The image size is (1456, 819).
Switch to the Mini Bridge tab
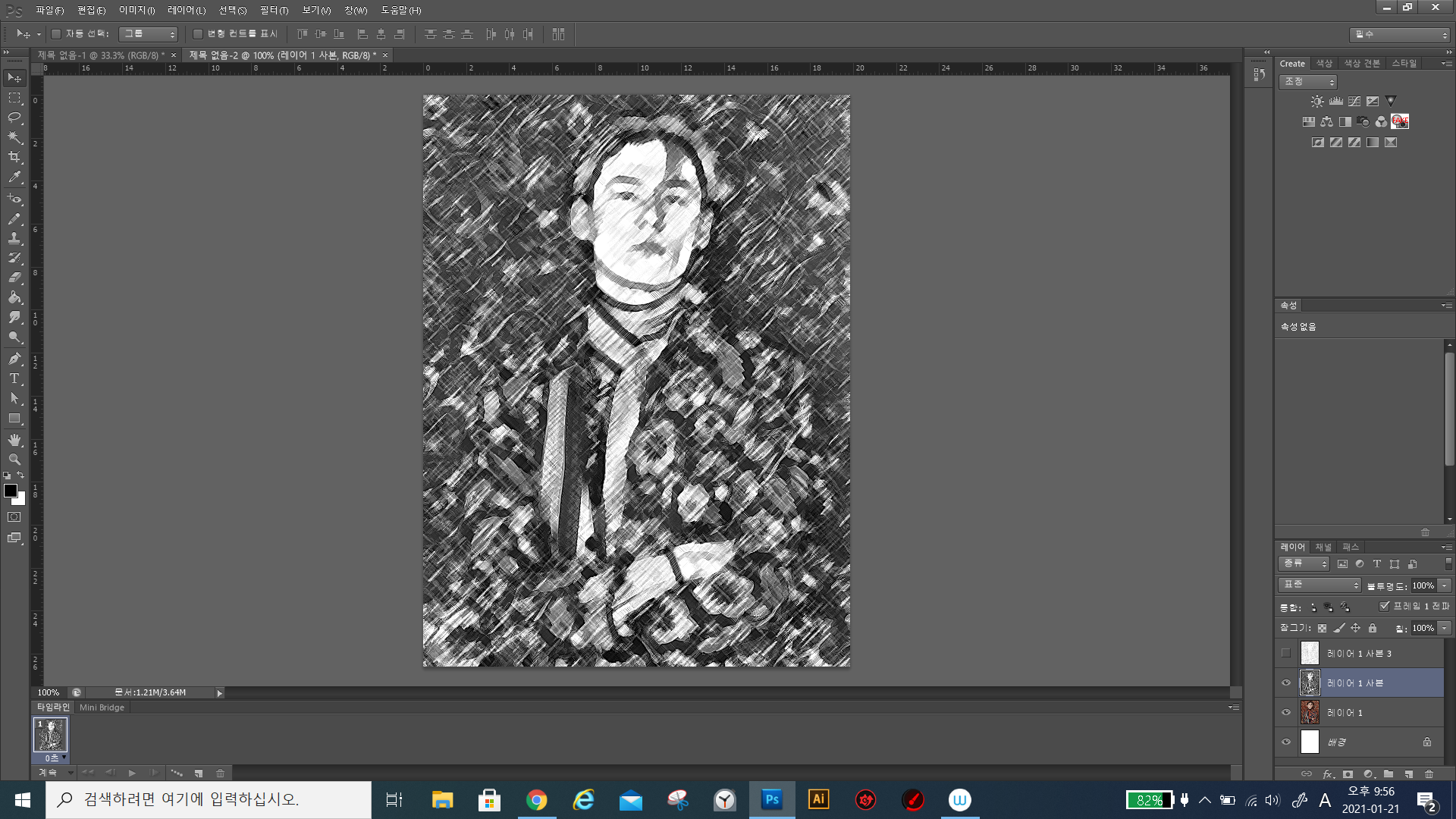(102, 708)
